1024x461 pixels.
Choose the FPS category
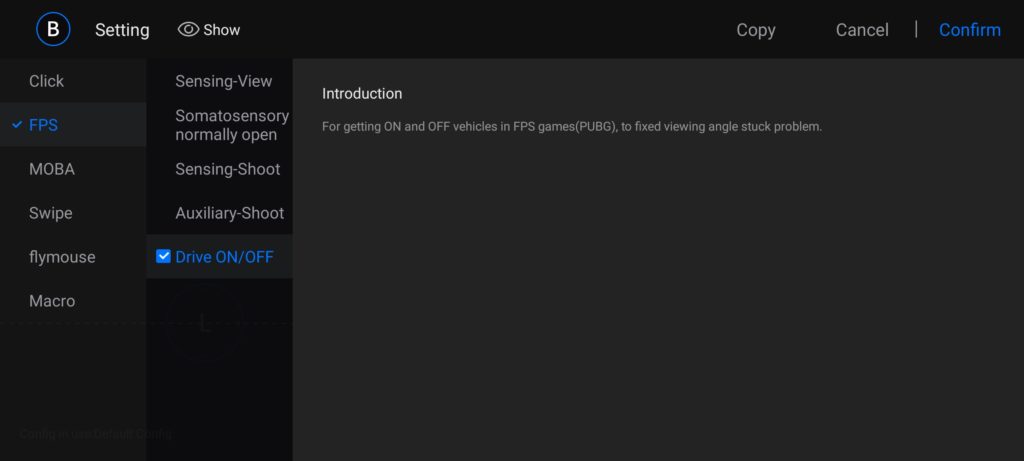43,125
